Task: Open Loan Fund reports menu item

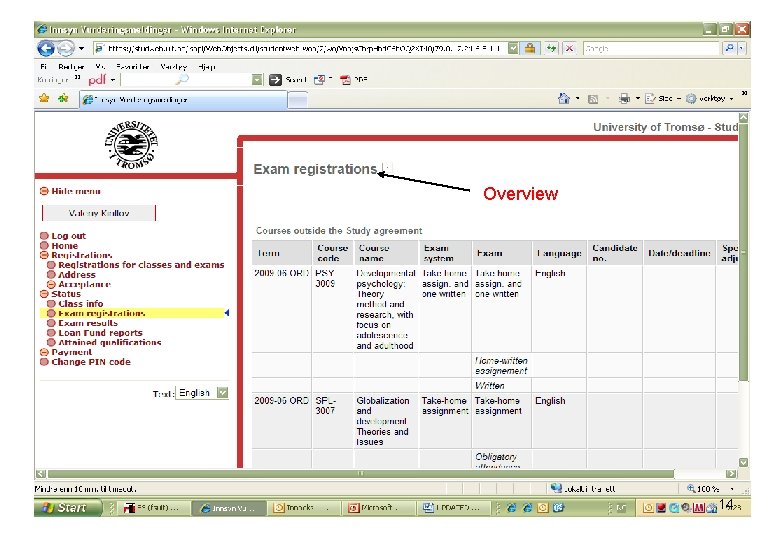Action: pos(100,333)
